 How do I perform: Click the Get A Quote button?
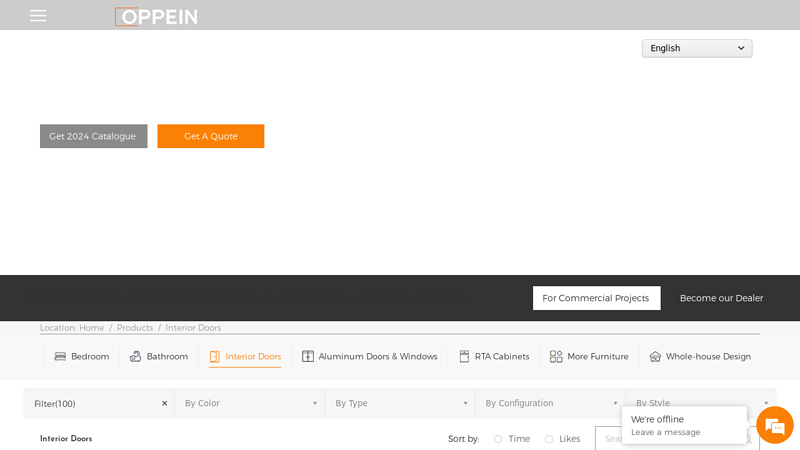coord(211,136)
